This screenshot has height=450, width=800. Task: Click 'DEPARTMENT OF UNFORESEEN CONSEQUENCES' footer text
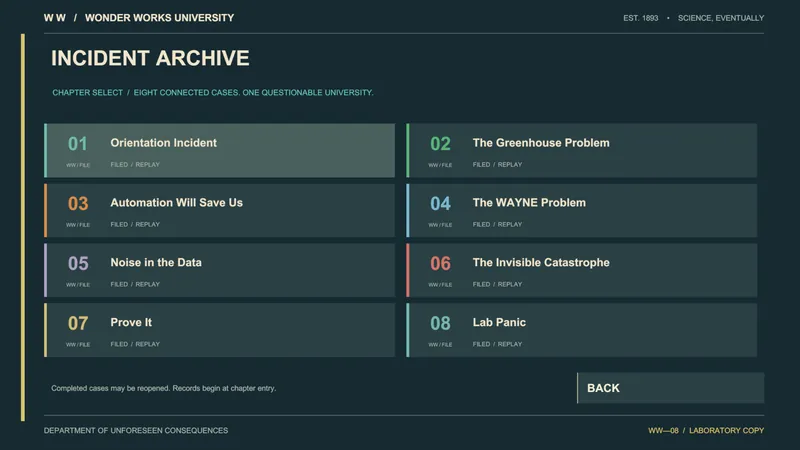pyautogui.click(x=136, y=431)
